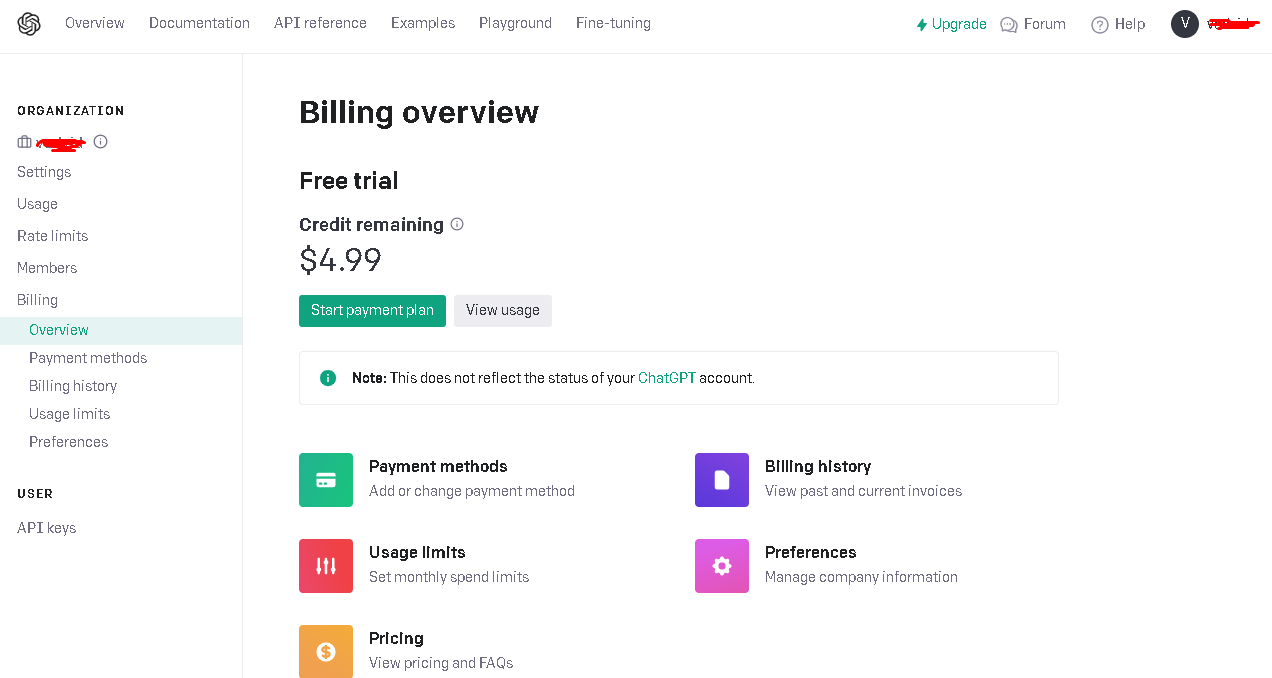Click the Preferences card title
Screen dimensions: 1272x678
pos(810,552)
